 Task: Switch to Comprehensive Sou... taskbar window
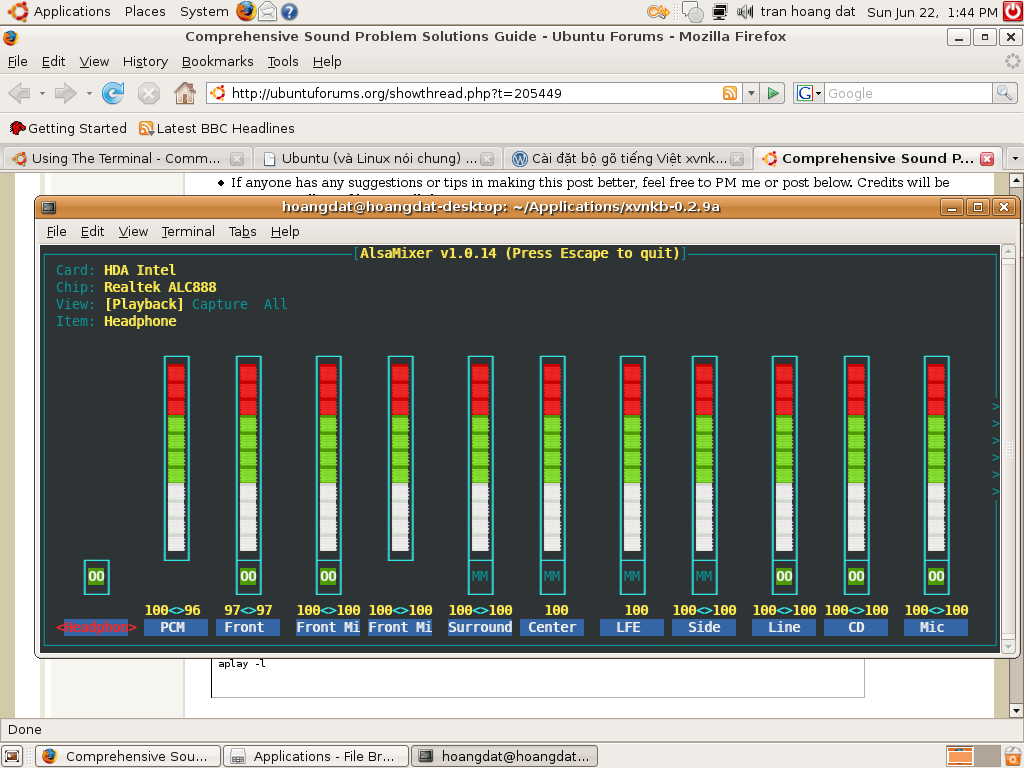(128, 756)
